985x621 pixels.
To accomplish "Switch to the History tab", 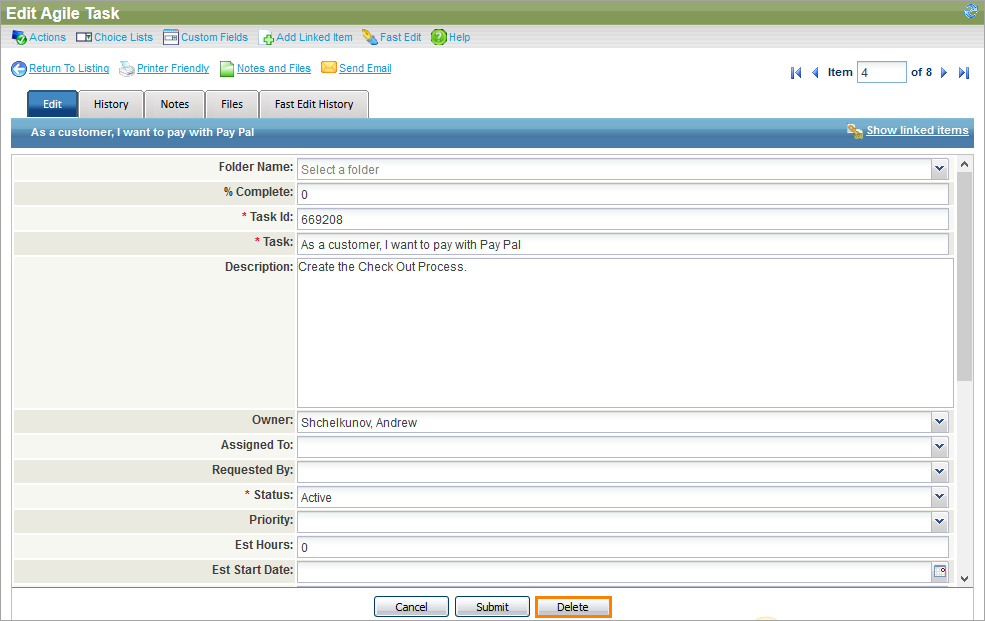I will 111,104.
